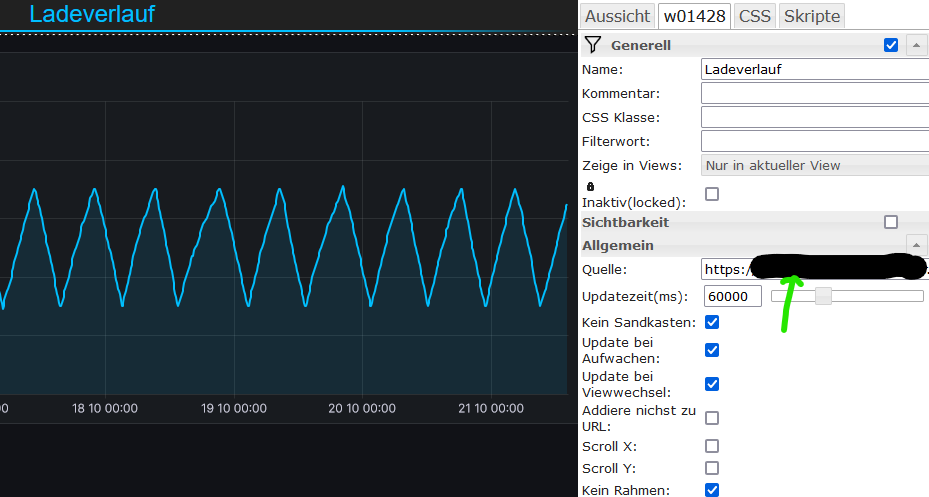Click the filter funnel icon beside Generell
This screenshot has width=929, height=497.
point(592,45)
